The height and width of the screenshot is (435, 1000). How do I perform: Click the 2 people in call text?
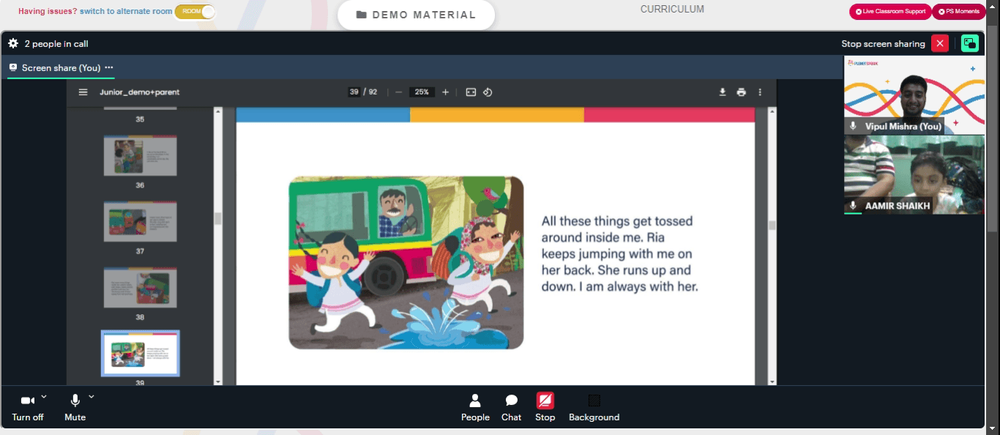[56, 44]
